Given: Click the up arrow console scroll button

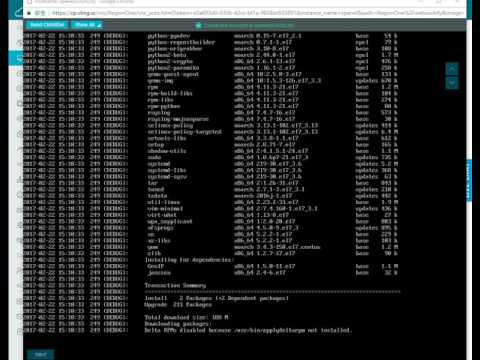Looking at the screenshot, I should pos(452,69).
